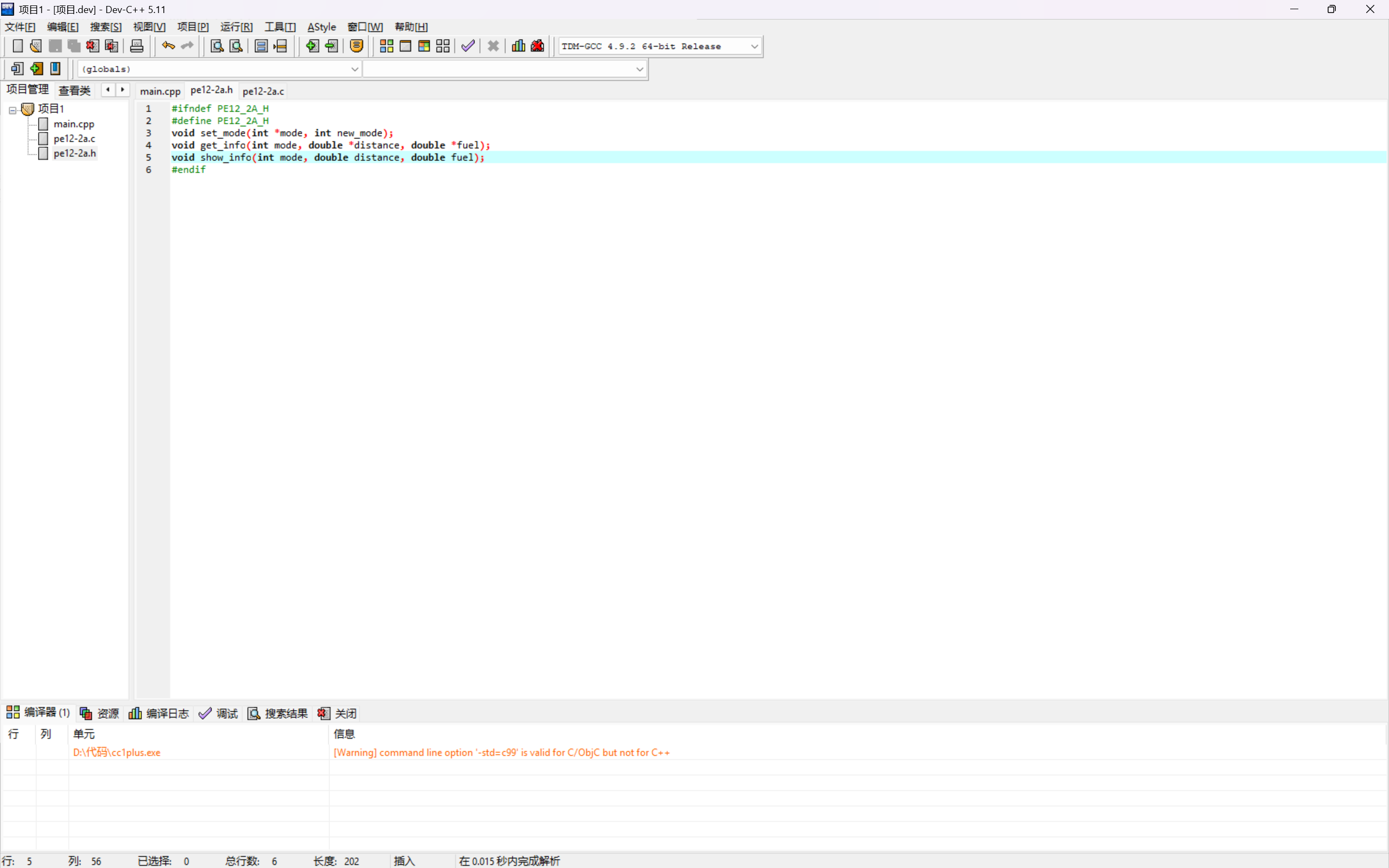Click the Compile & Run icon
Screen dimensions: 1389x868
(x=424, y=46)
